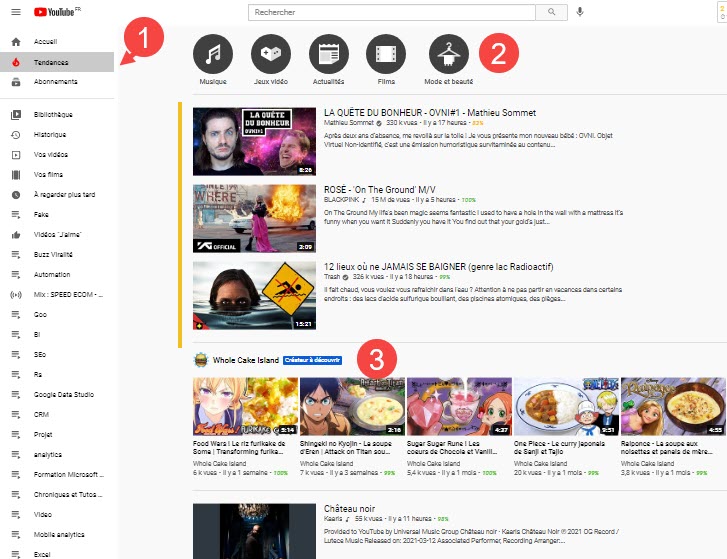Open the Actualités category circle

(329, 54)
